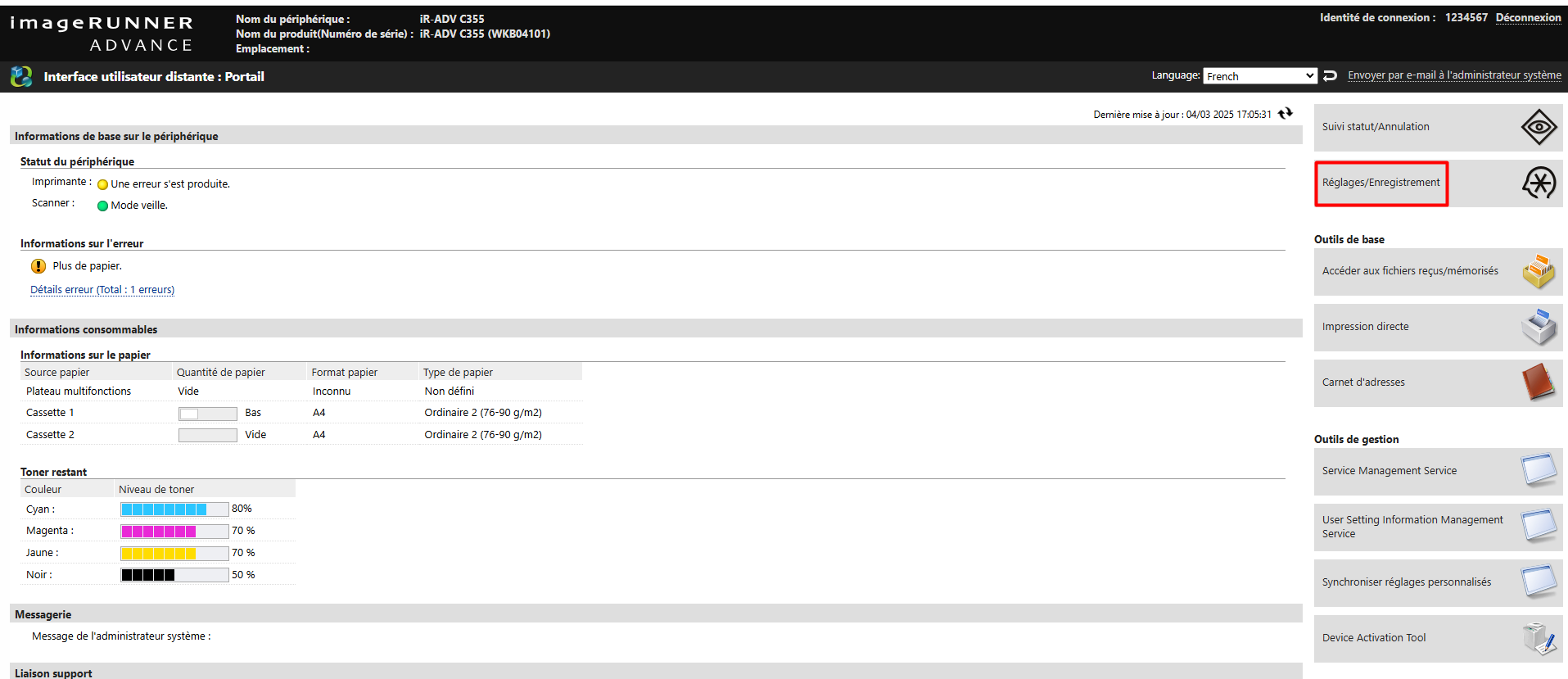Open Détails erreur link
The height and width of the screenshot is (679, 1568).
(102, 290)
